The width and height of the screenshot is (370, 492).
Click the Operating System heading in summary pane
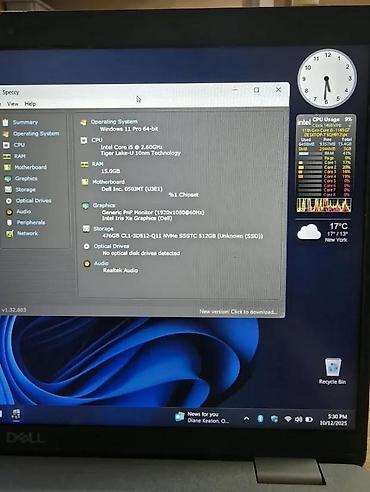tap(114, 122)
